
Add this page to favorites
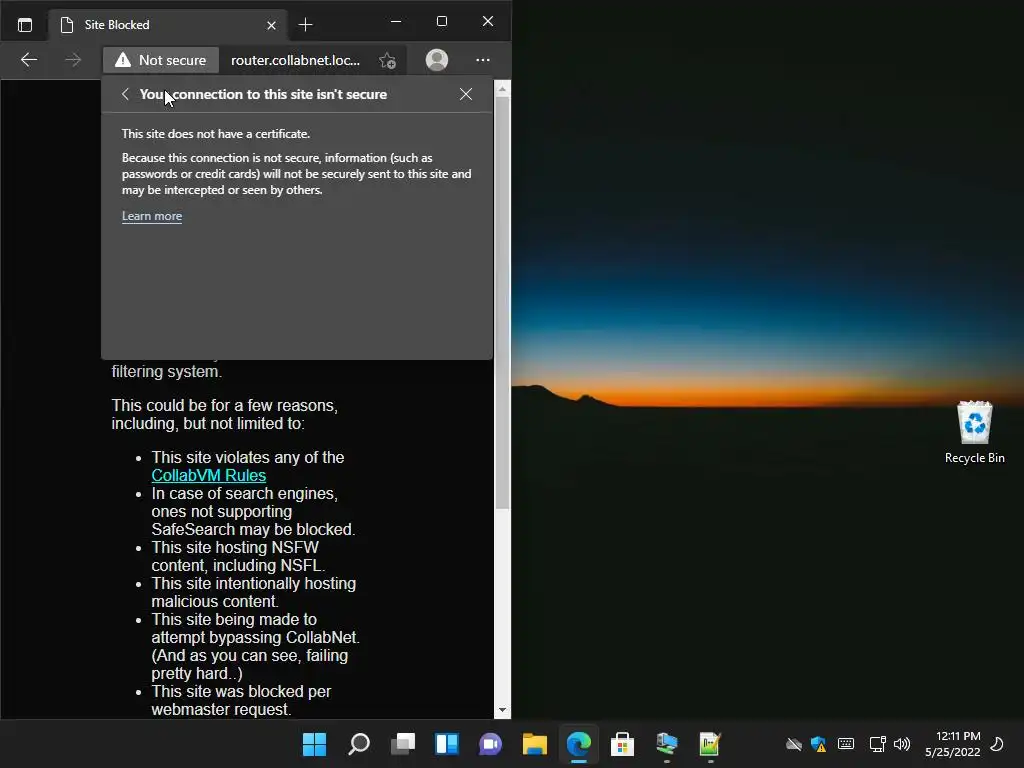pyautogui.click(x=387, y=60)
